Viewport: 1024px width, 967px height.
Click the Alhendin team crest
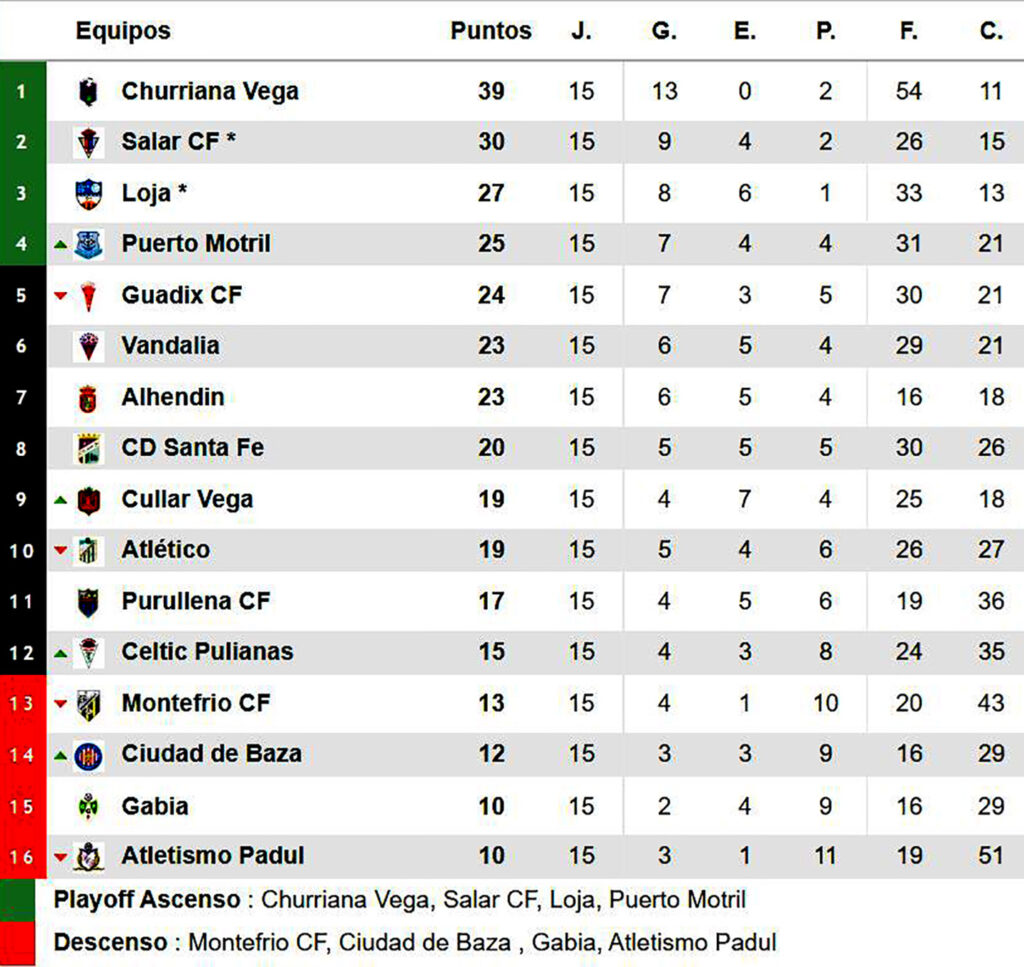89,398
